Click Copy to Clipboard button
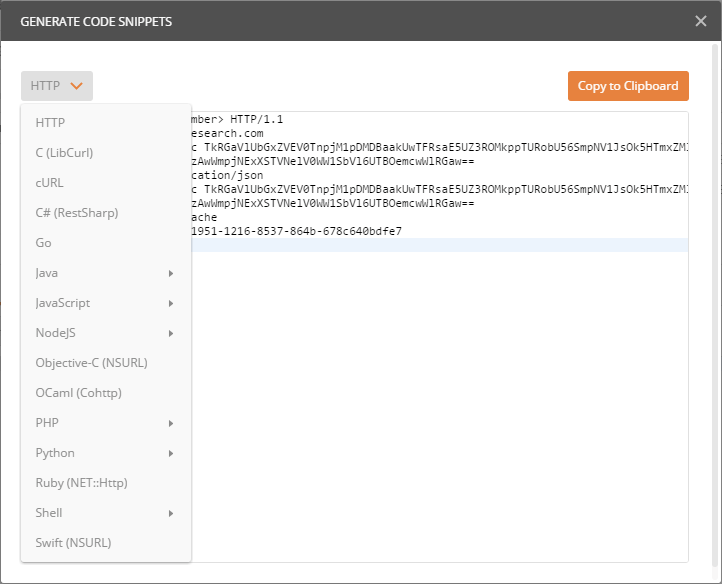The image size is (722, 584). click(x=628, y=86)
